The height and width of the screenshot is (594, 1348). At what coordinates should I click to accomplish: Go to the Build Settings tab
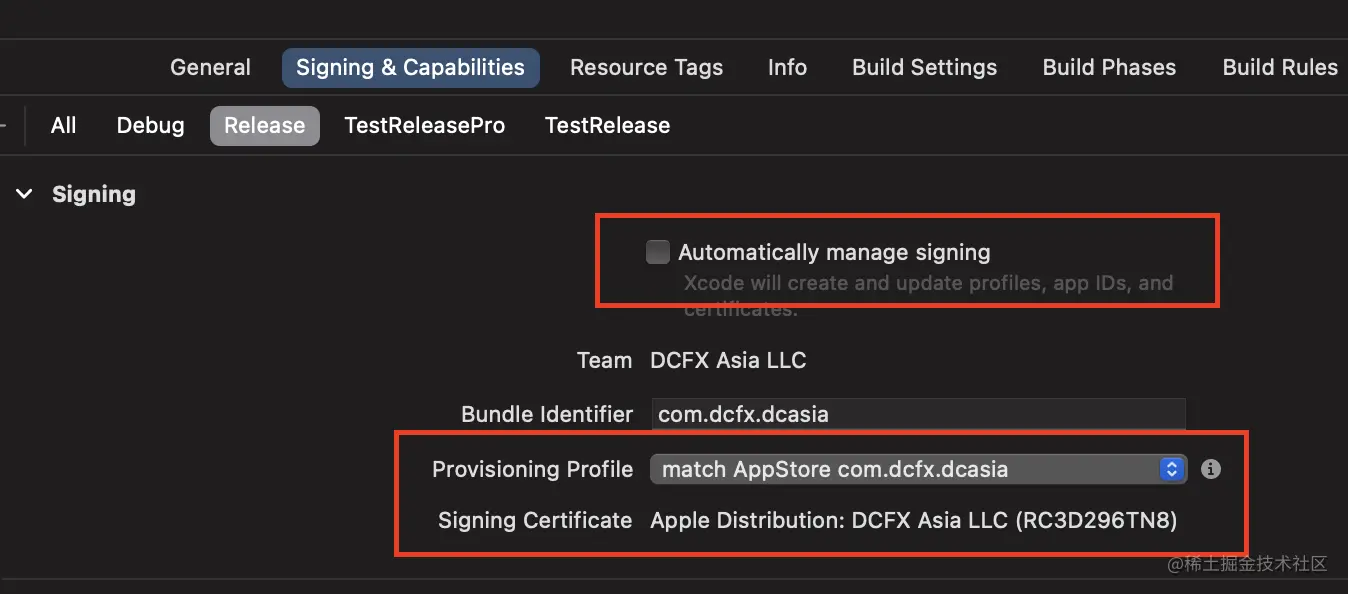924,67
